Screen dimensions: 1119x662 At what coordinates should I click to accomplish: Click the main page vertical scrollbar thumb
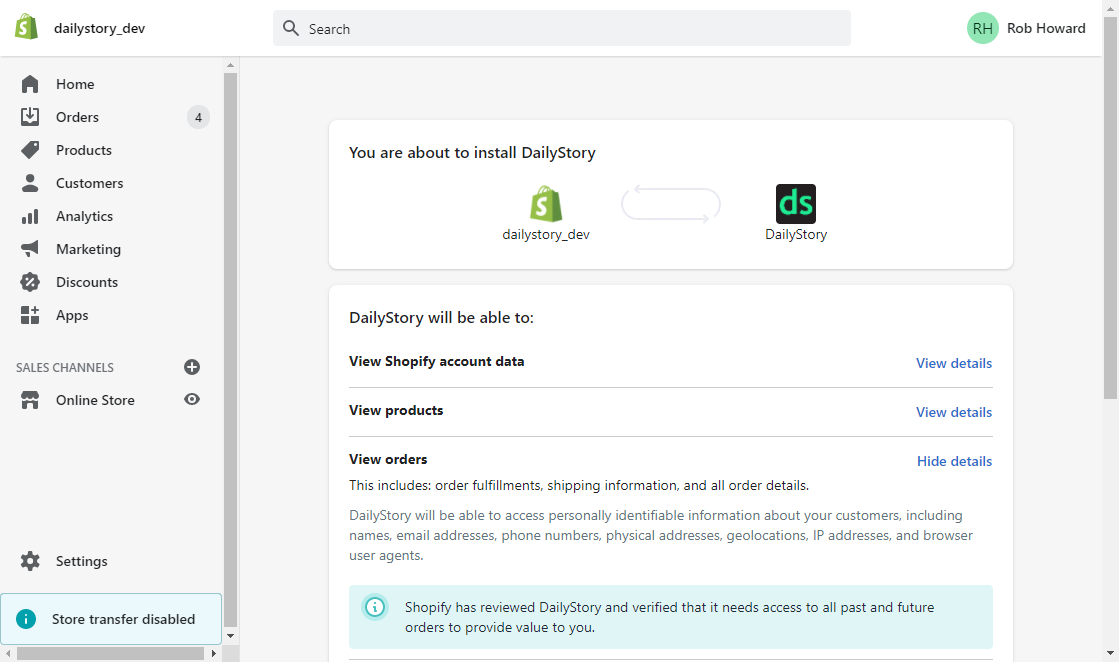pos(1110,208)
